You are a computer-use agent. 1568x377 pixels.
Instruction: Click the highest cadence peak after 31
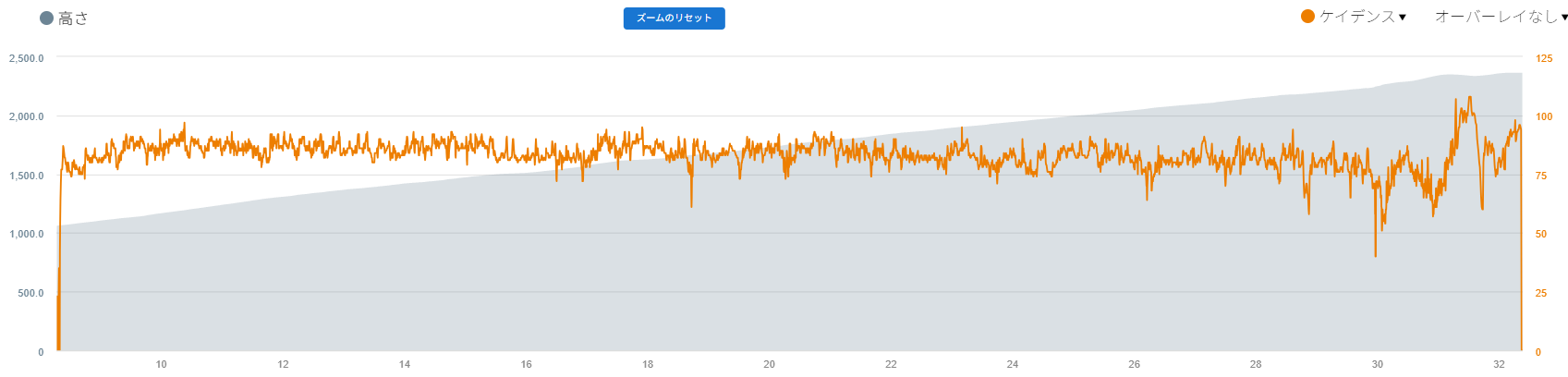tap(1468, 97)
